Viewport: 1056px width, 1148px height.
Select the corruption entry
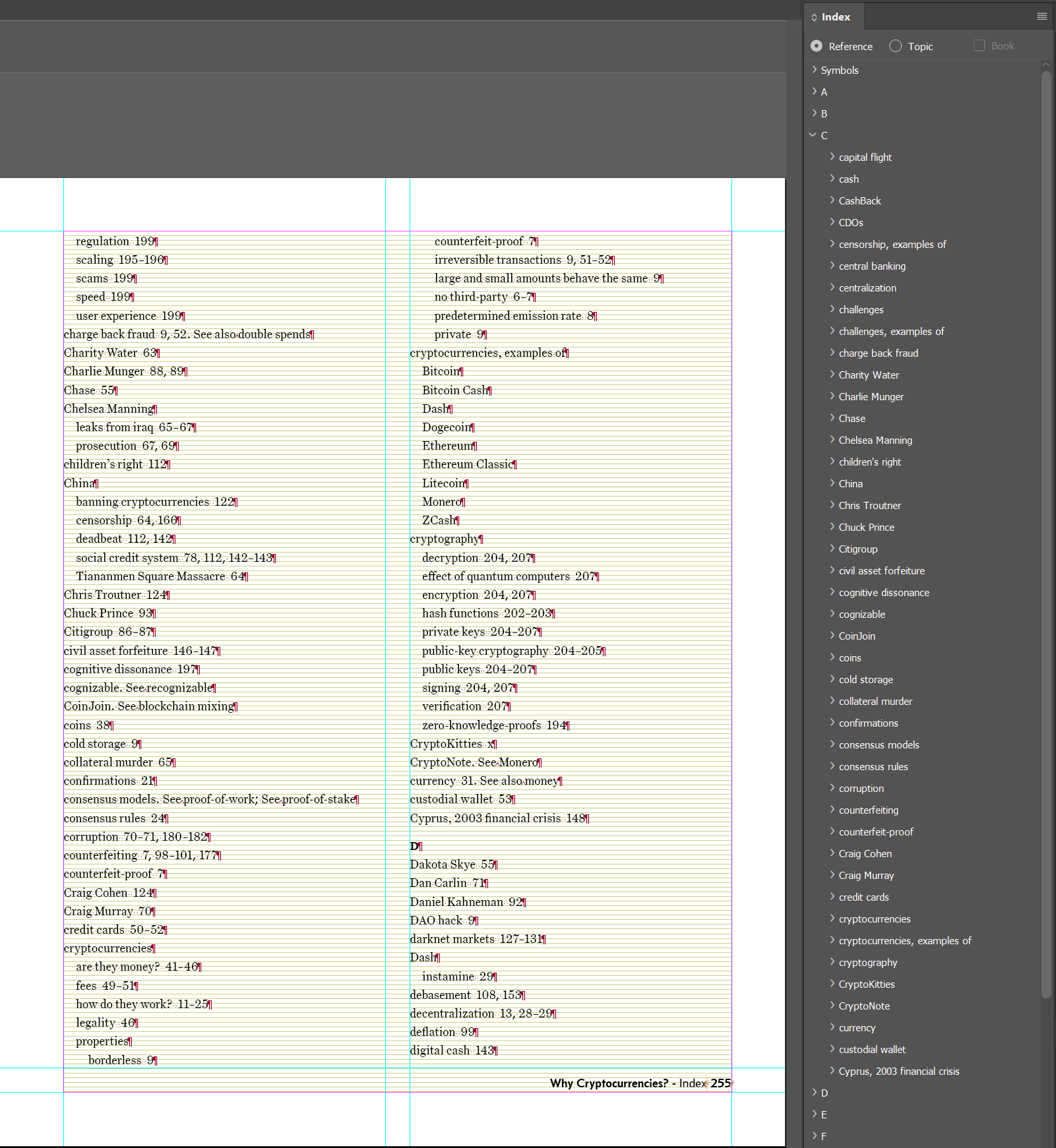[x=861, y=789]
